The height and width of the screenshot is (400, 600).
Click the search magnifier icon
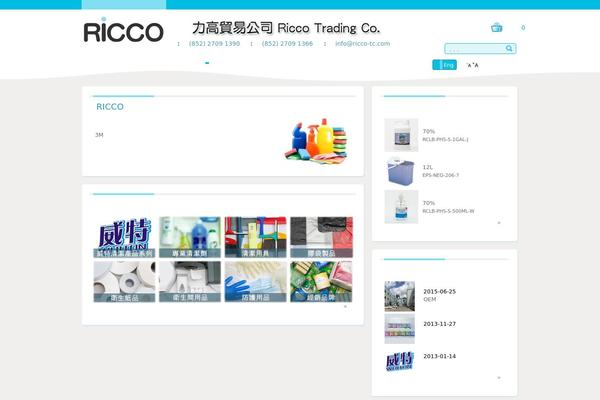(509, 48)
